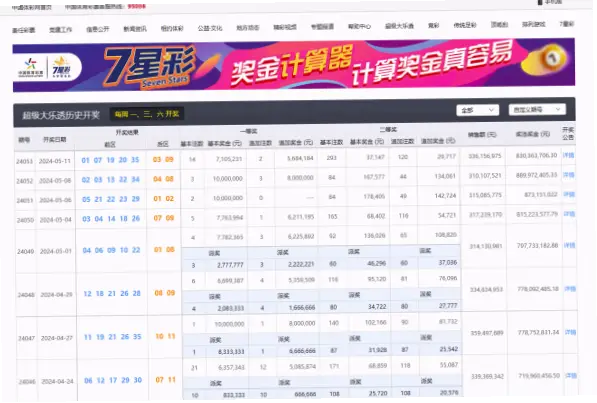Viewport: 597px width, 403px height.
Task: Open 详情 link for draw 24046
Action: pyautogui.click(x=571, y=376)
